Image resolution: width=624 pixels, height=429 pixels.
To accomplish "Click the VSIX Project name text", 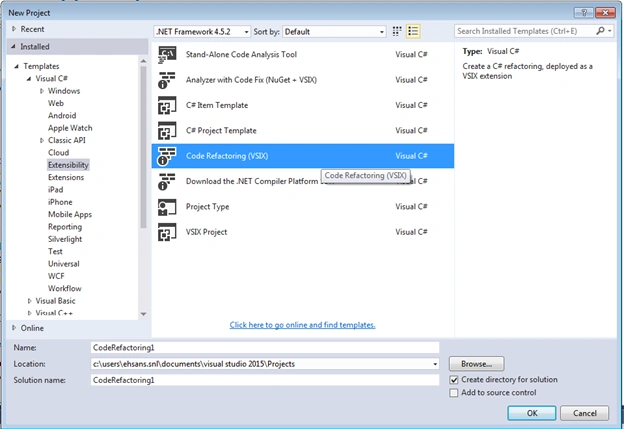I will pos(206,232).
